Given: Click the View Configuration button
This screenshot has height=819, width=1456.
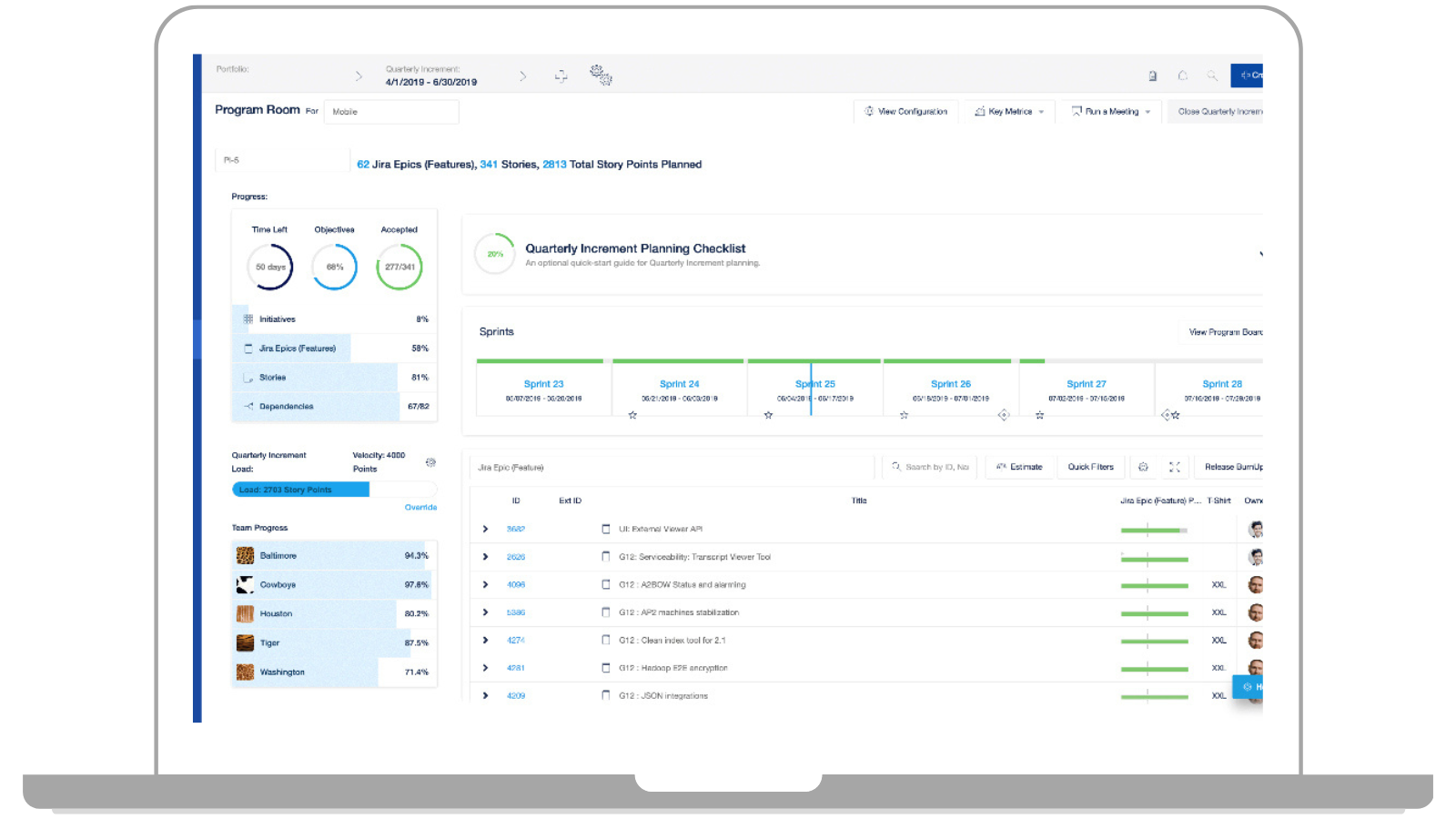Looking at the screenshot, I should 905,112.
